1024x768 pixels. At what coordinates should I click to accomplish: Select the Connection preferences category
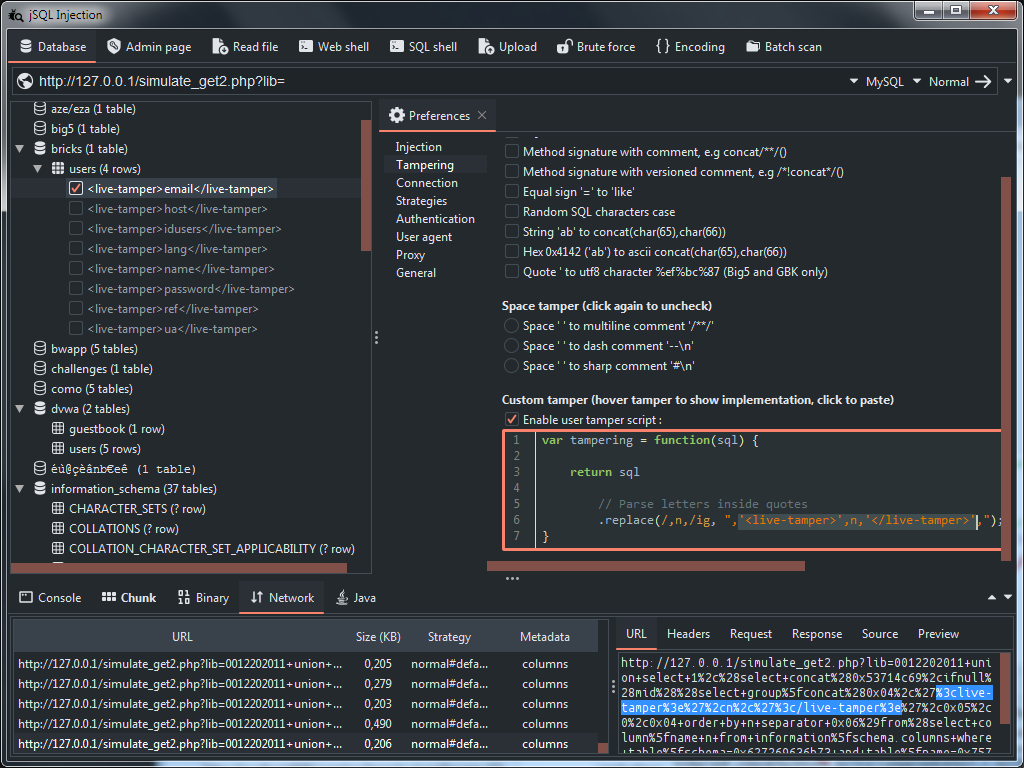tap(427, 183)
